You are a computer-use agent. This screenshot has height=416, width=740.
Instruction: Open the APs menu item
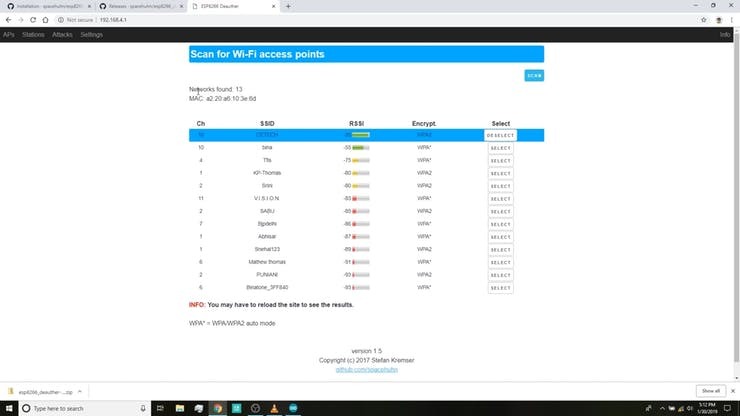tap(8, 34)
